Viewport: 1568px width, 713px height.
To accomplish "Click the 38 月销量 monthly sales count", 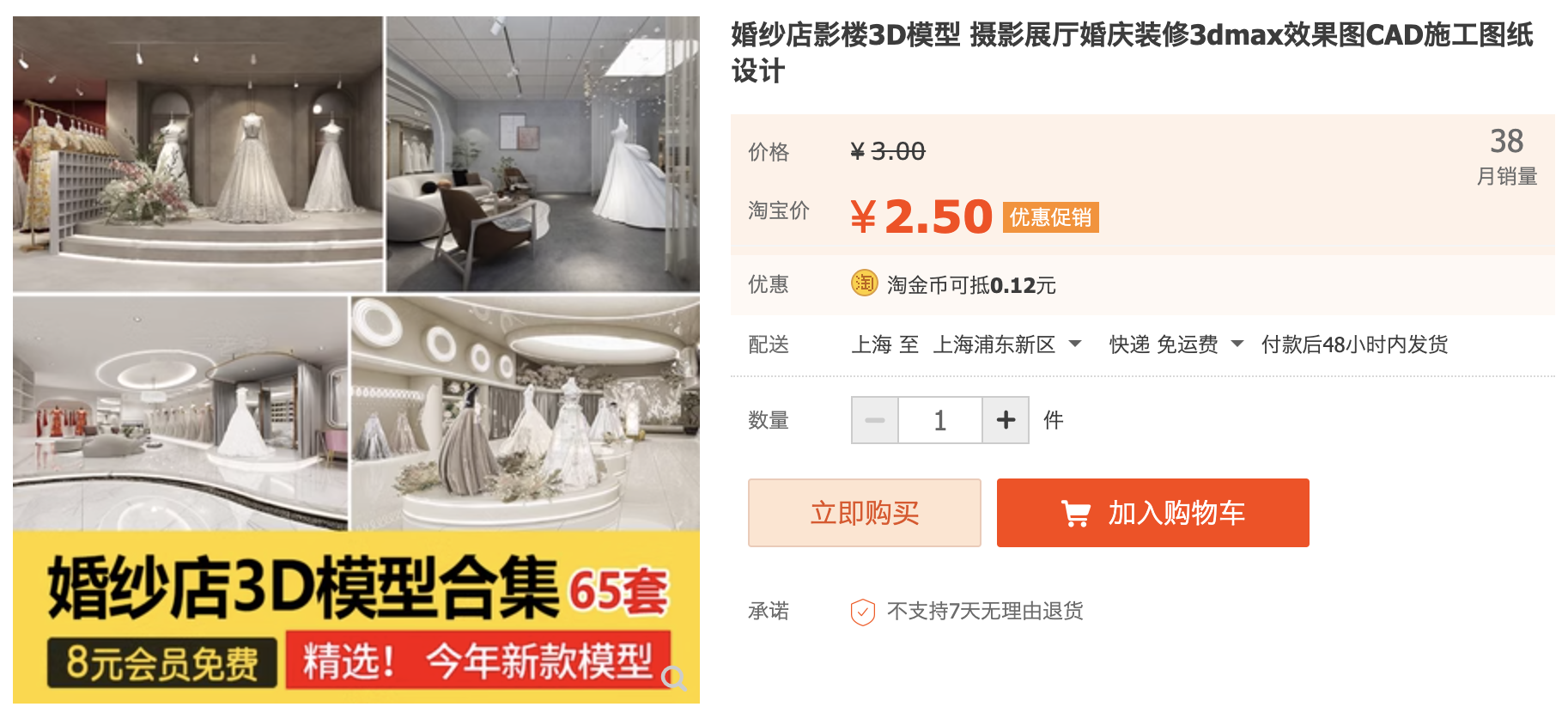I will pyautogui.click(x=1506, y=156).
